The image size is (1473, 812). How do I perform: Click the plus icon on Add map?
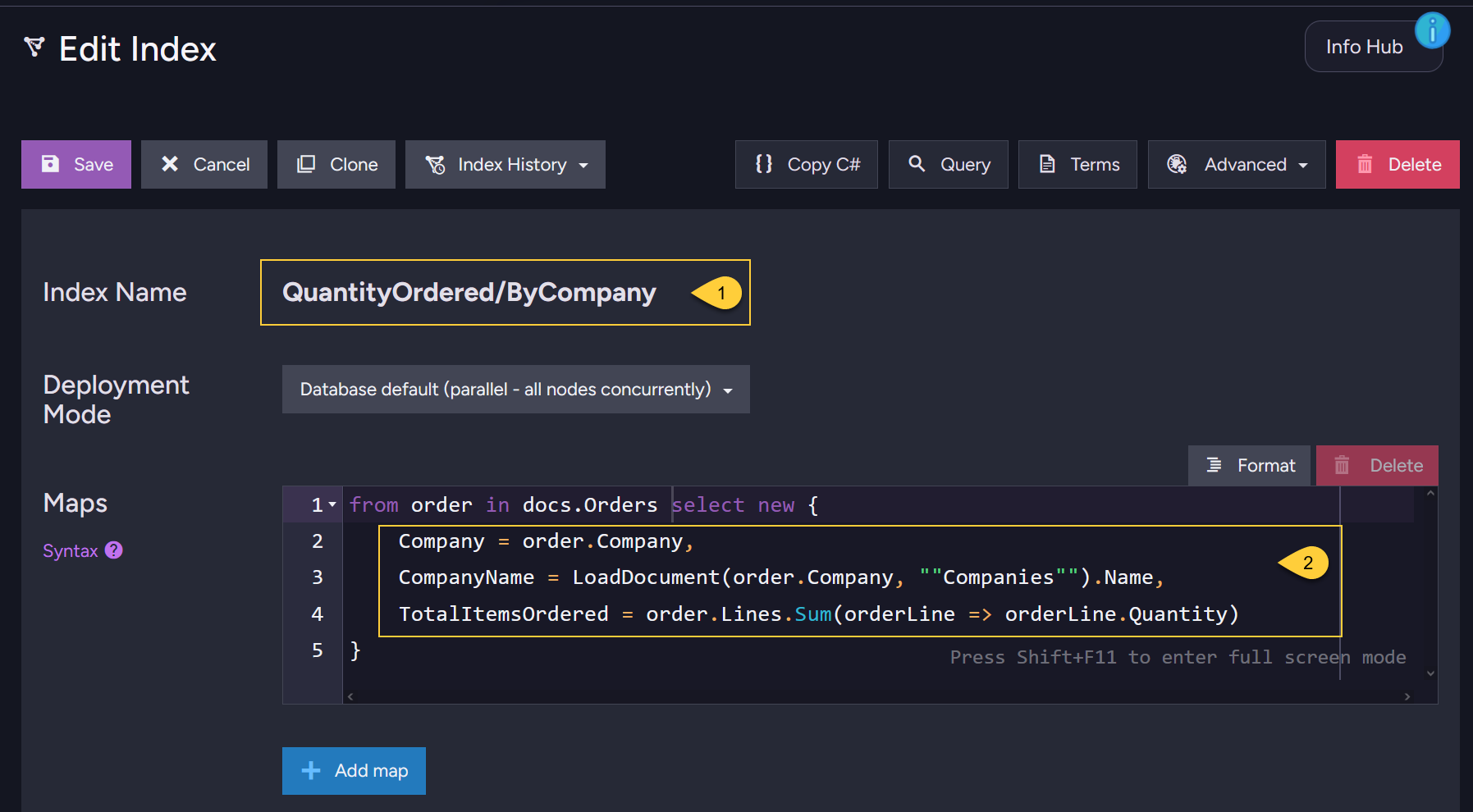tap(311, 770)
